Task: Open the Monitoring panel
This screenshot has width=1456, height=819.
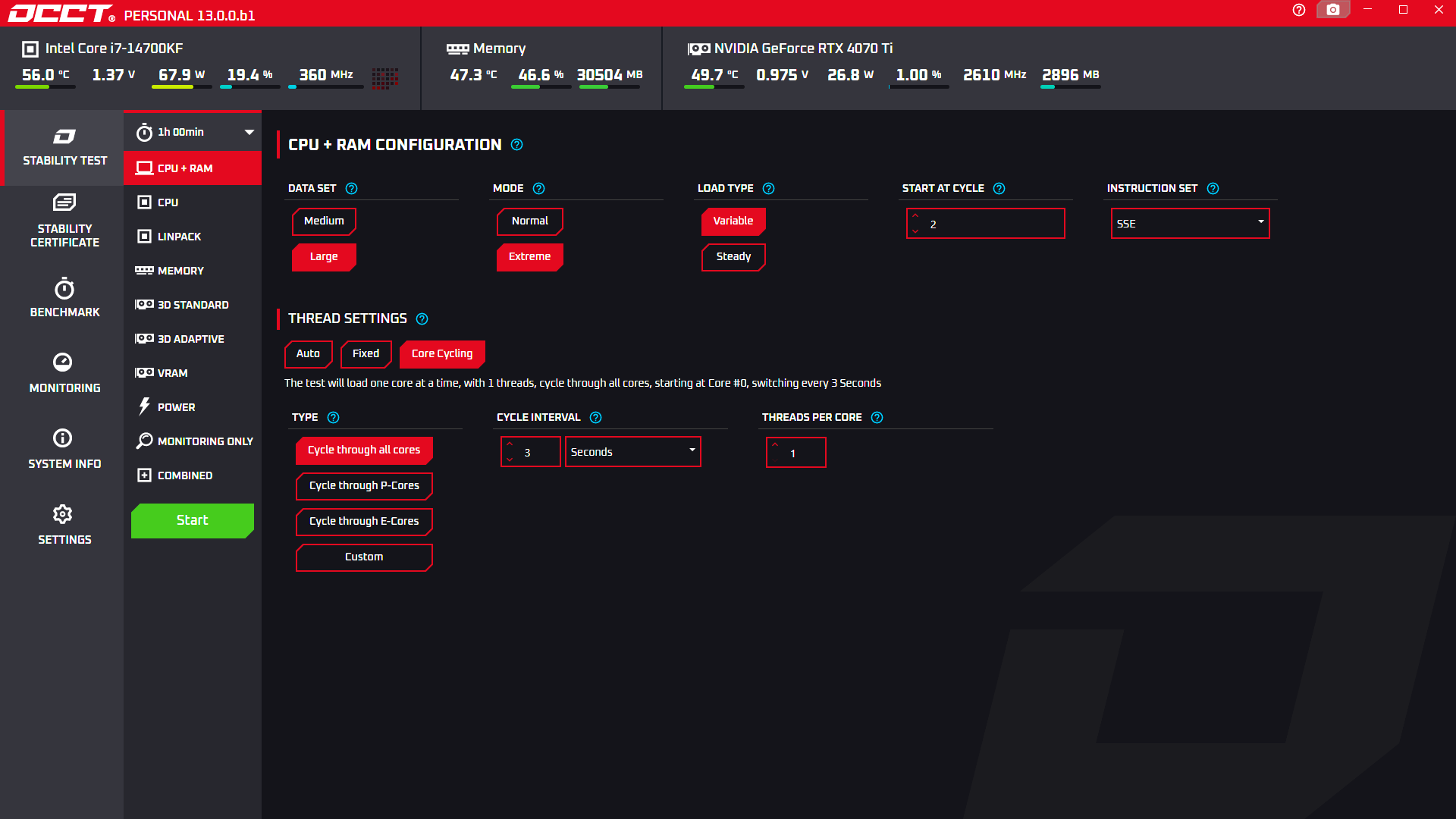Action: click(x=64, y=373)
